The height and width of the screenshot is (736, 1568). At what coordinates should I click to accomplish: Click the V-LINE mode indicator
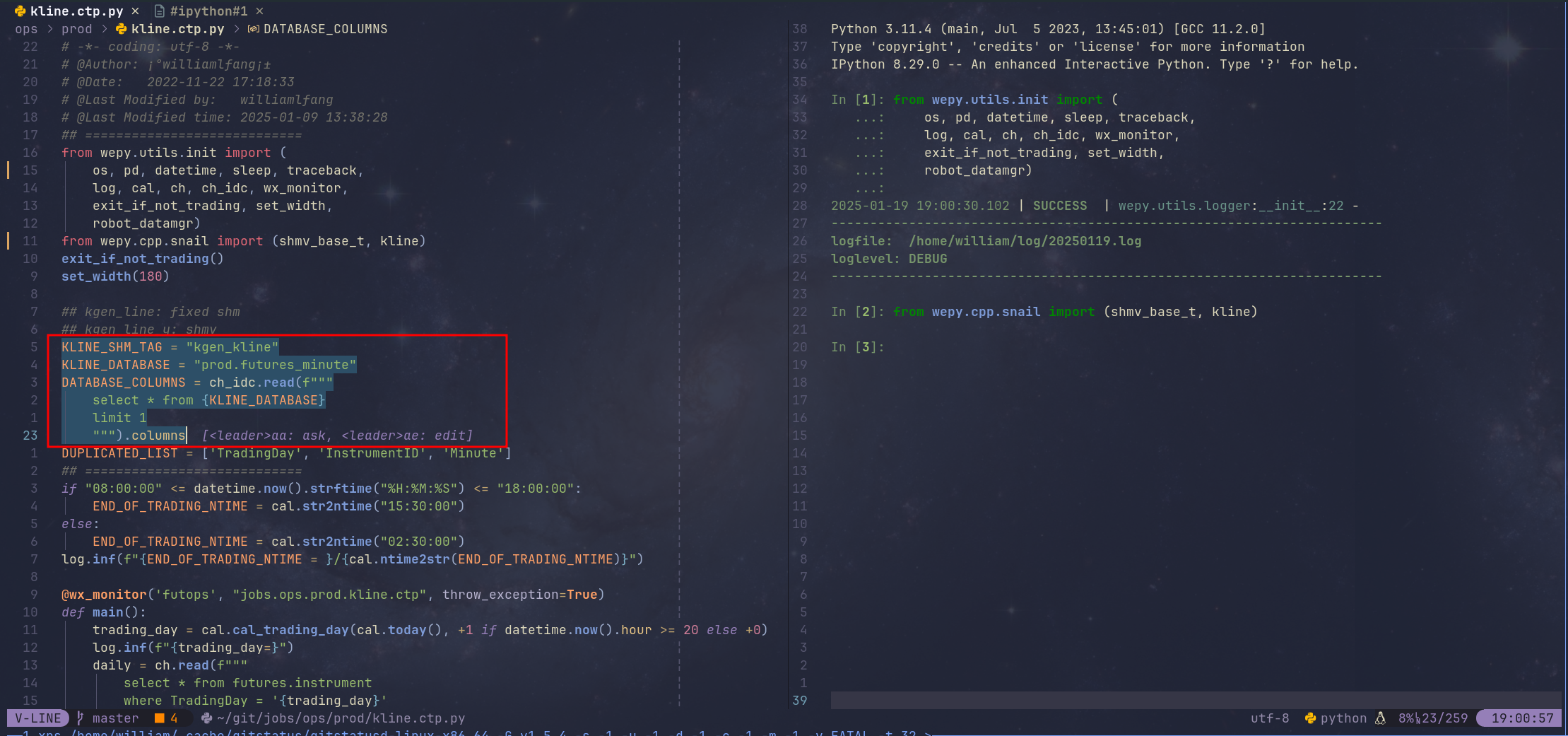pyautogui.click(x=38, y=718)
